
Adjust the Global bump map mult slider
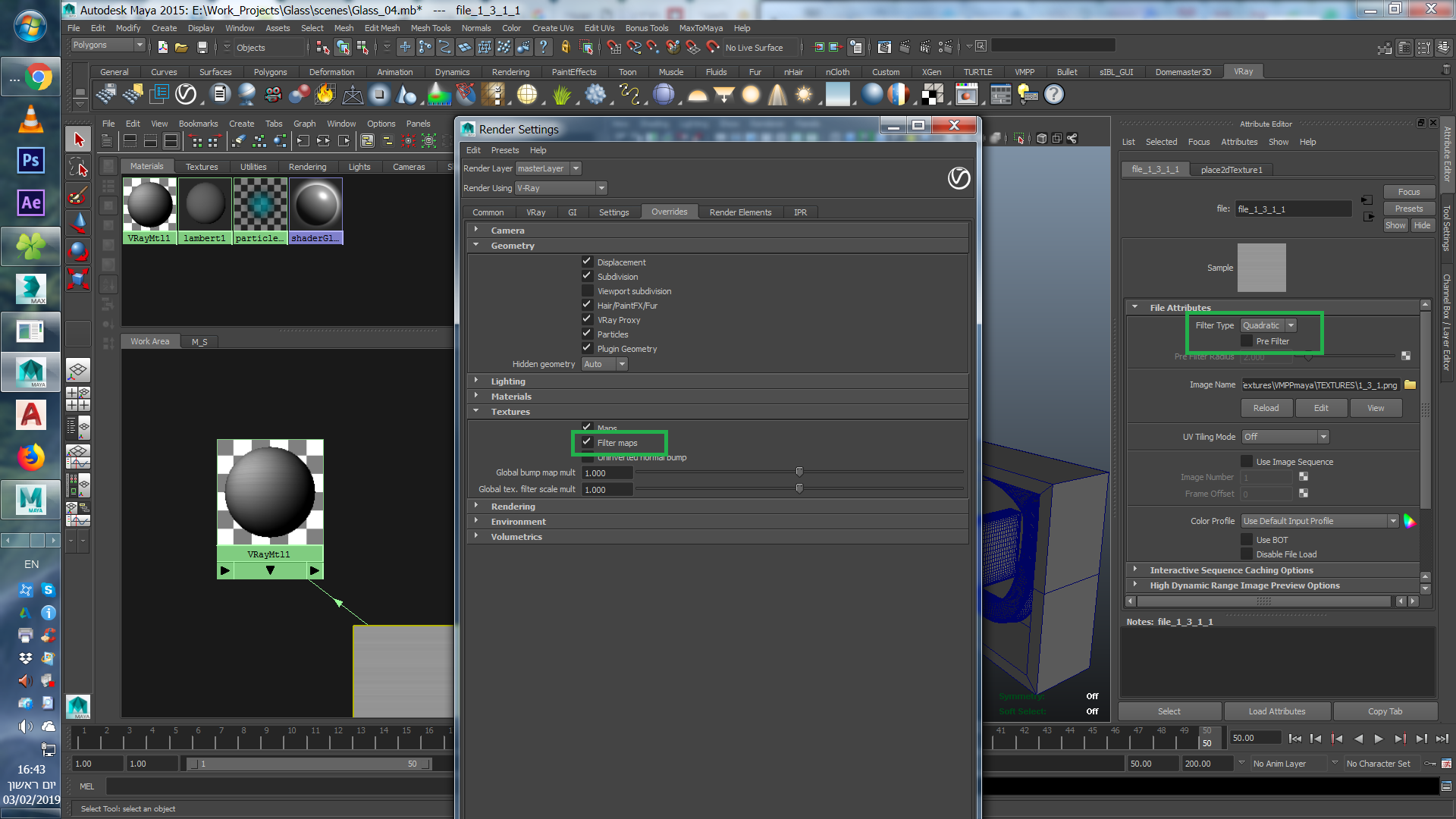point(799,472)
